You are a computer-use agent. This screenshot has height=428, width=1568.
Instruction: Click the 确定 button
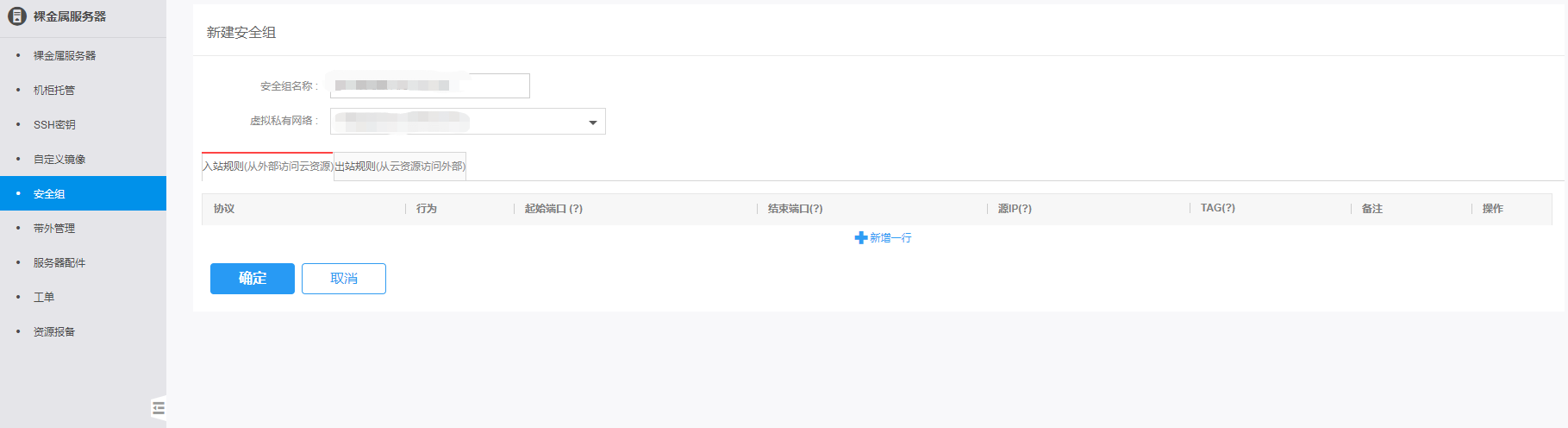click(253, 279)
